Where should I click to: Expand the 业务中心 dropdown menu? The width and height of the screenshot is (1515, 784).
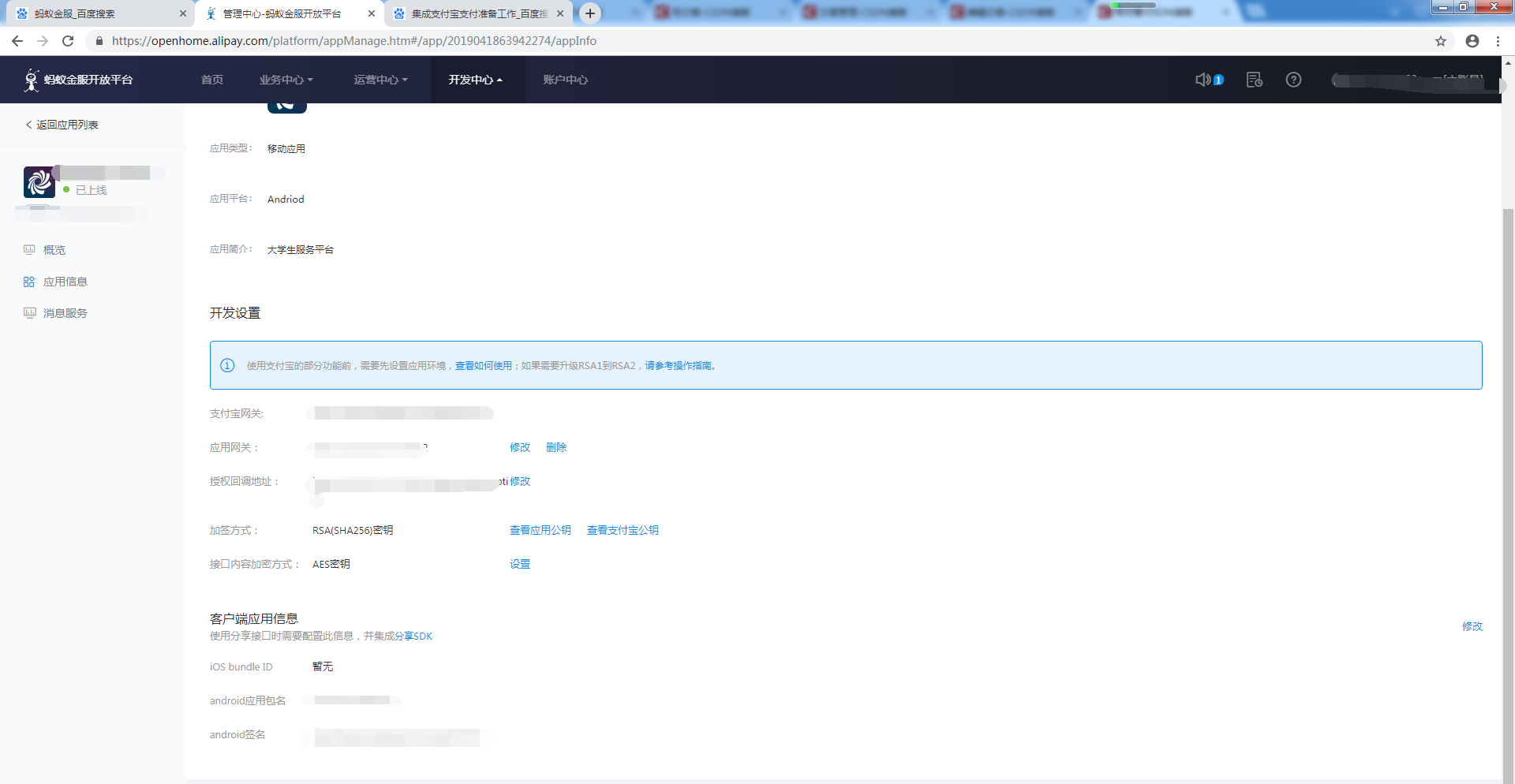coord(286,80)
